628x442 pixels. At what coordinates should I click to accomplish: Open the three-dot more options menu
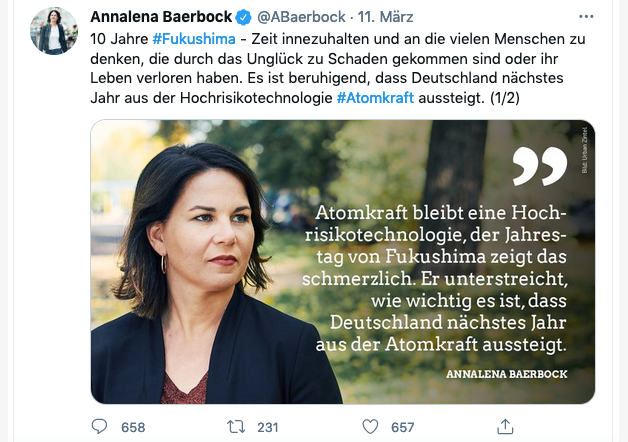[586, 16]
